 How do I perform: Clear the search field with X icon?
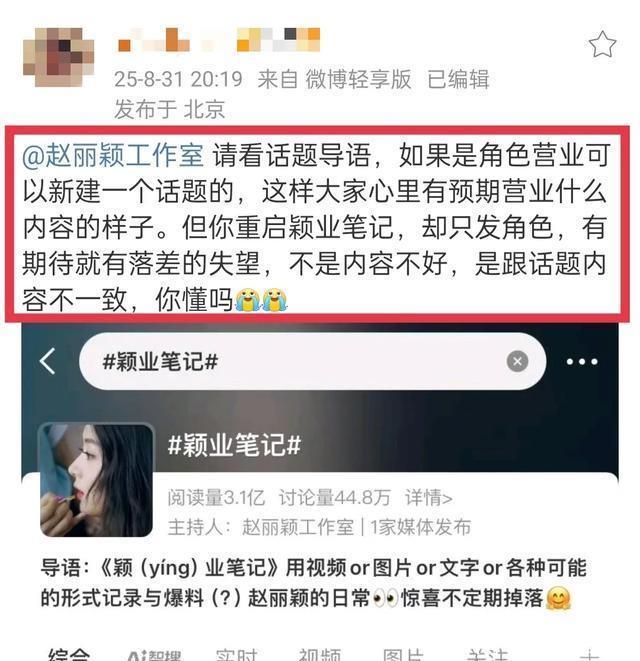[x=517, y=361]
